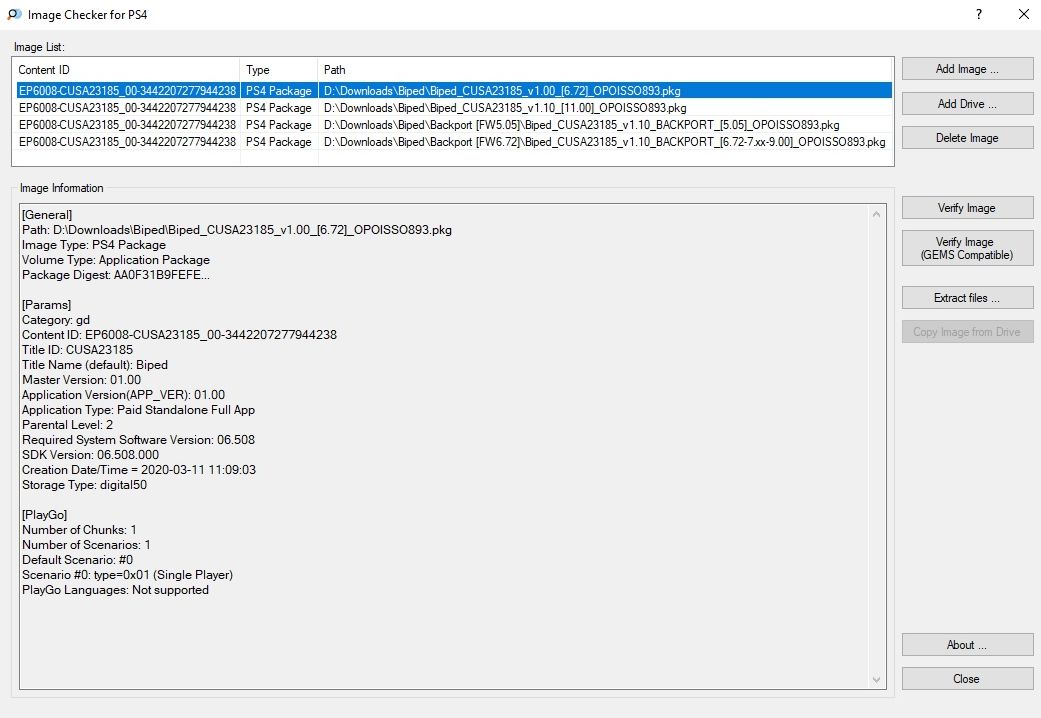
Task: Click the SDK Version: 06.508.000 line
Action: coord(90,455)
